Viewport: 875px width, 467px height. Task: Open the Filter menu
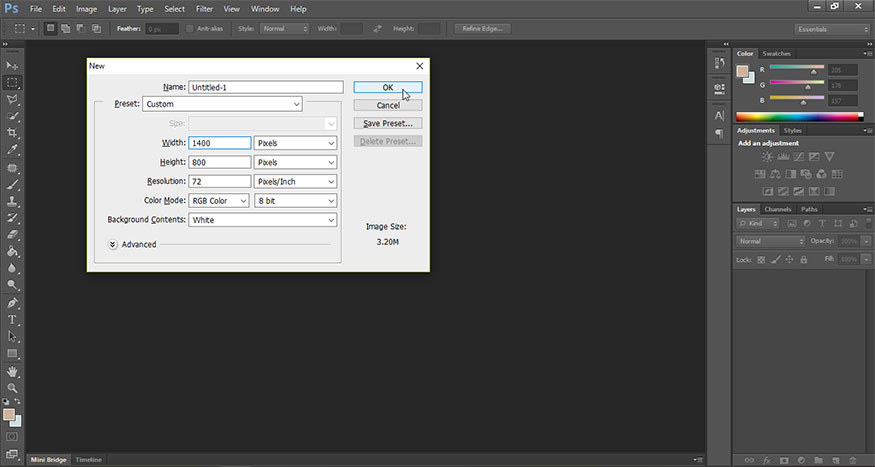(x=204, y=9)
